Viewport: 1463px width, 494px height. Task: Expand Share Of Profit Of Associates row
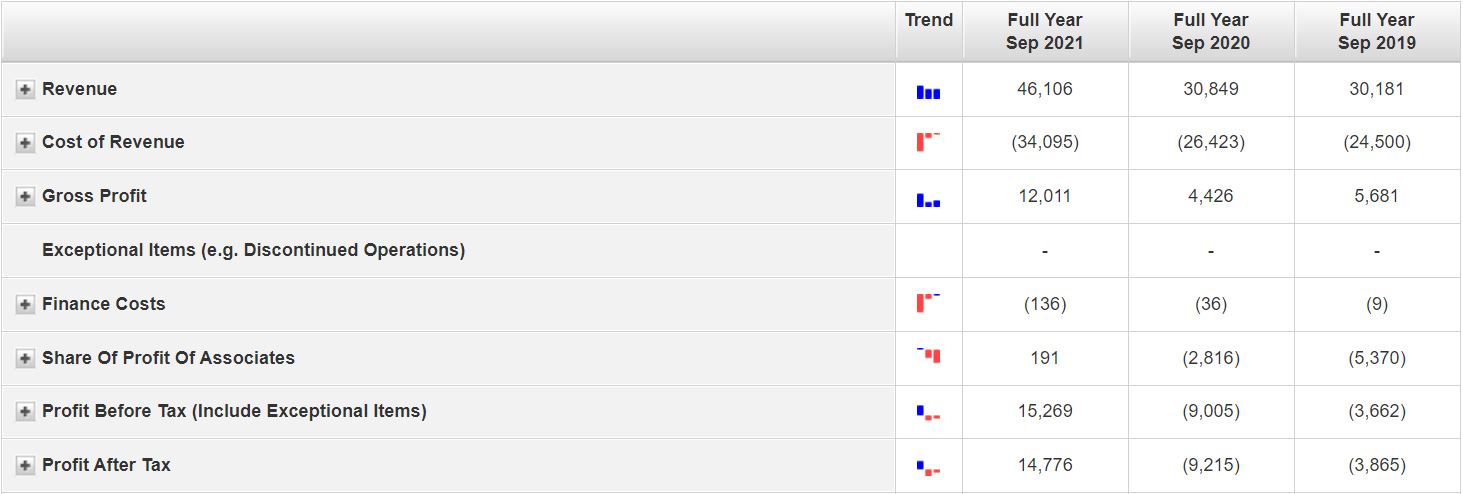pyautogui.click(x=25, y=359)
